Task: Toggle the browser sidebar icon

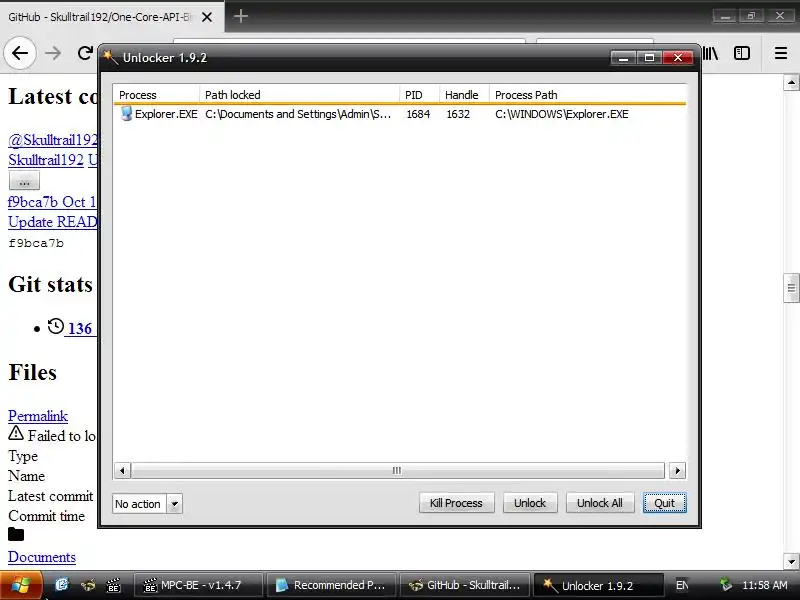Action: 742,53
